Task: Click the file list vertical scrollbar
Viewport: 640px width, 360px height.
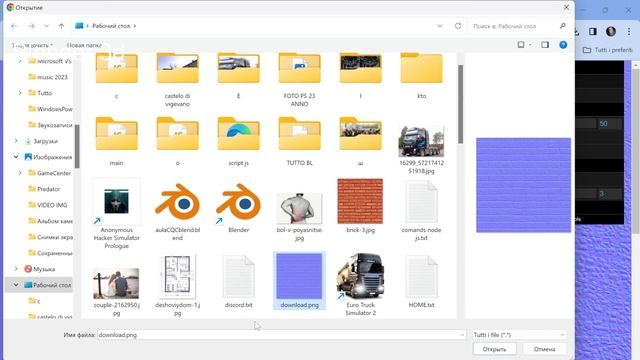Action: 460,104
